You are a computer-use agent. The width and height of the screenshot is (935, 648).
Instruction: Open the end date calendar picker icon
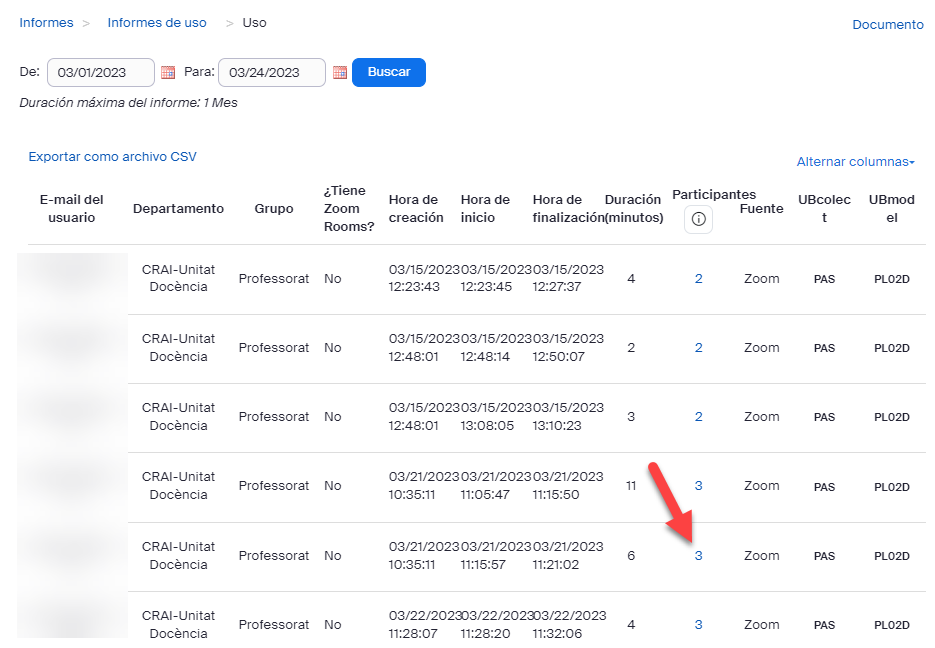coord(340,73)
